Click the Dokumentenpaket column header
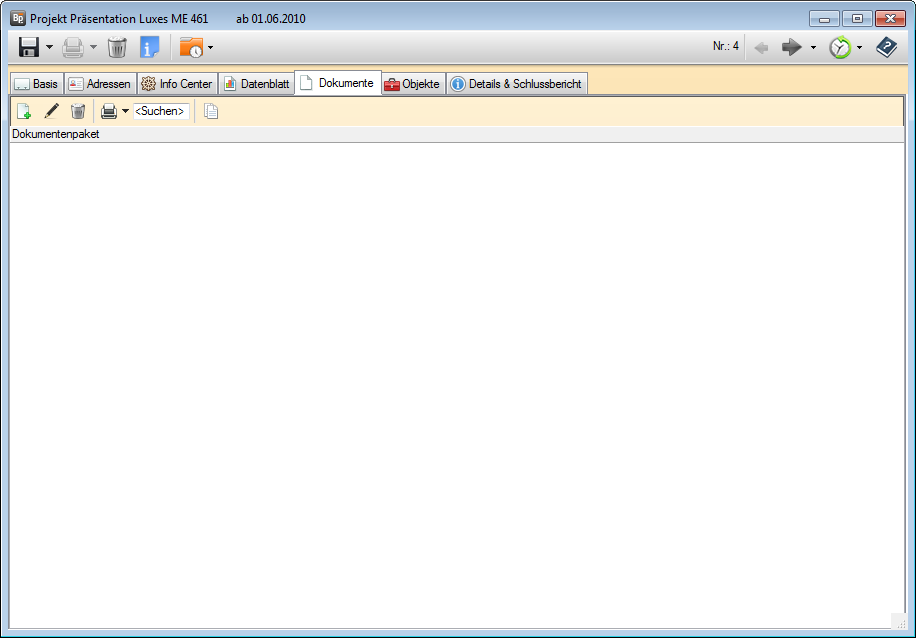 (x=56, y=134)
